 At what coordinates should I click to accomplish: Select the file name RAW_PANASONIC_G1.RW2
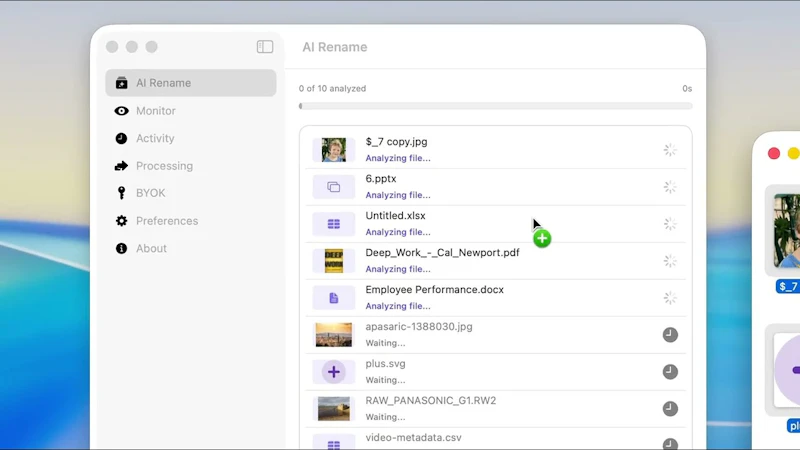431,401
